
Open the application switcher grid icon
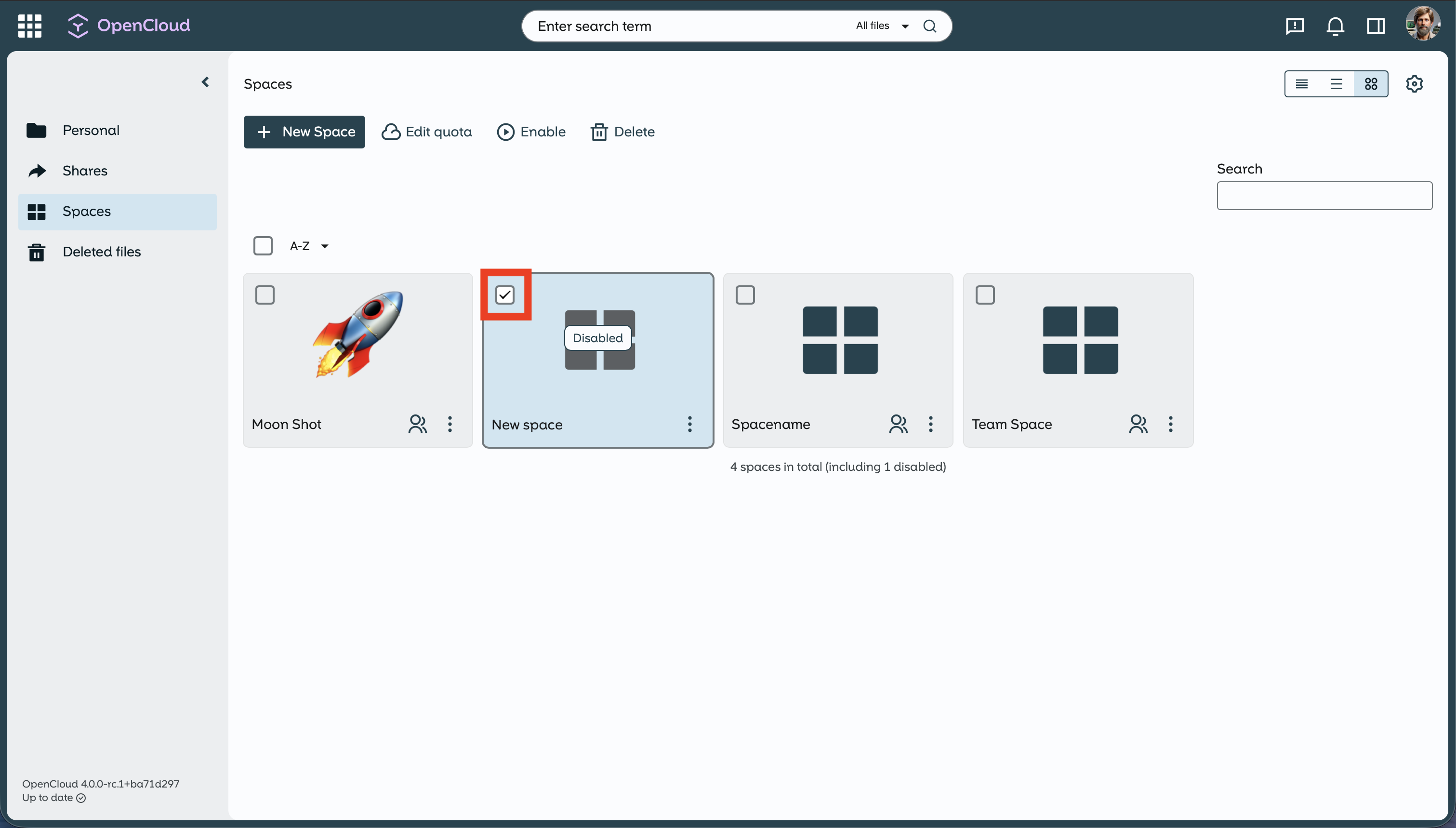(29, 26)
